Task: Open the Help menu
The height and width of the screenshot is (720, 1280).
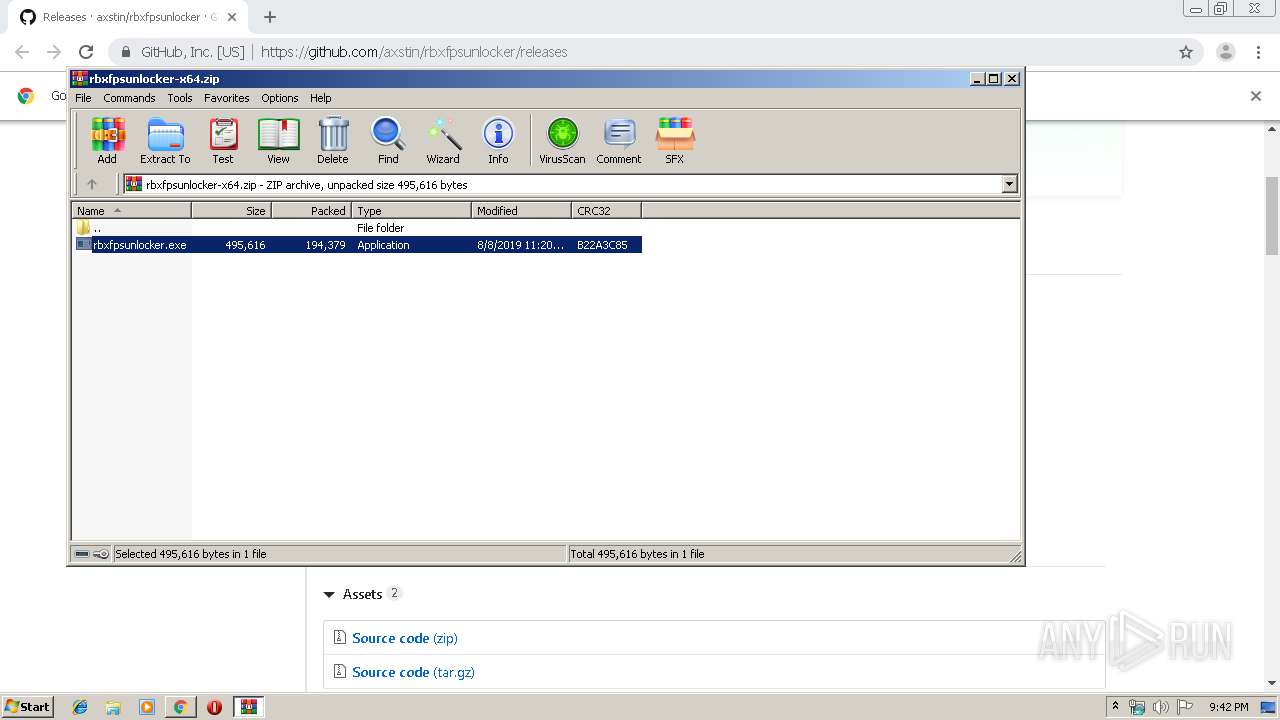Action: (x=320, y=98)
